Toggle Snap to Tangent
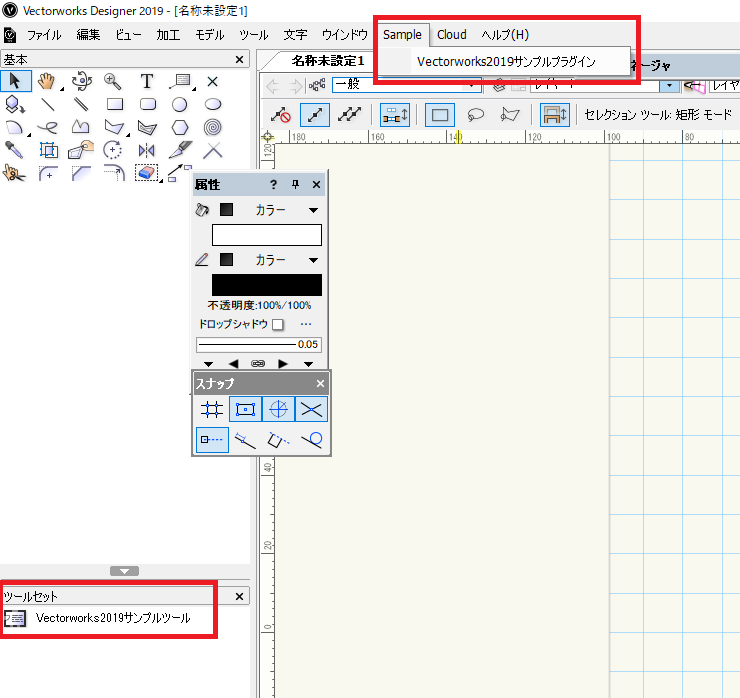740x698 pixels. point(311,440)
